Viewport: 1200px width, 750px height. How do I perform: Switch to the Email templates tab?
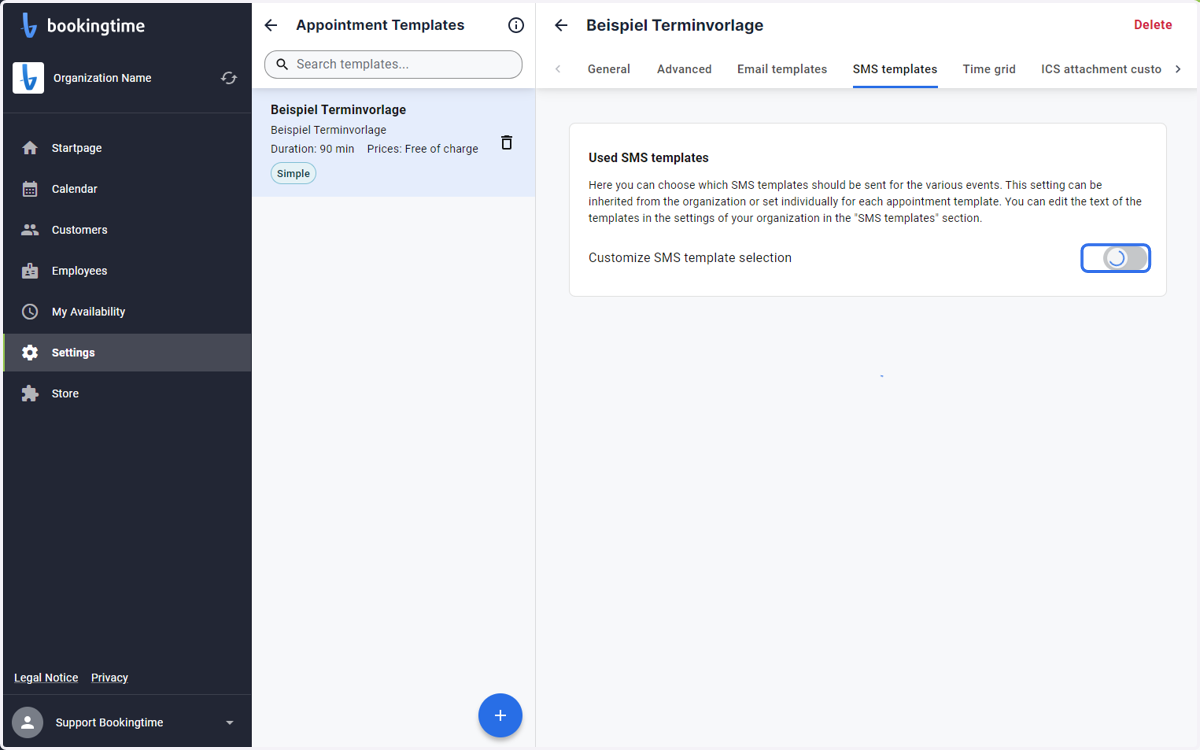pyautogui.click(x=782, y=69)
